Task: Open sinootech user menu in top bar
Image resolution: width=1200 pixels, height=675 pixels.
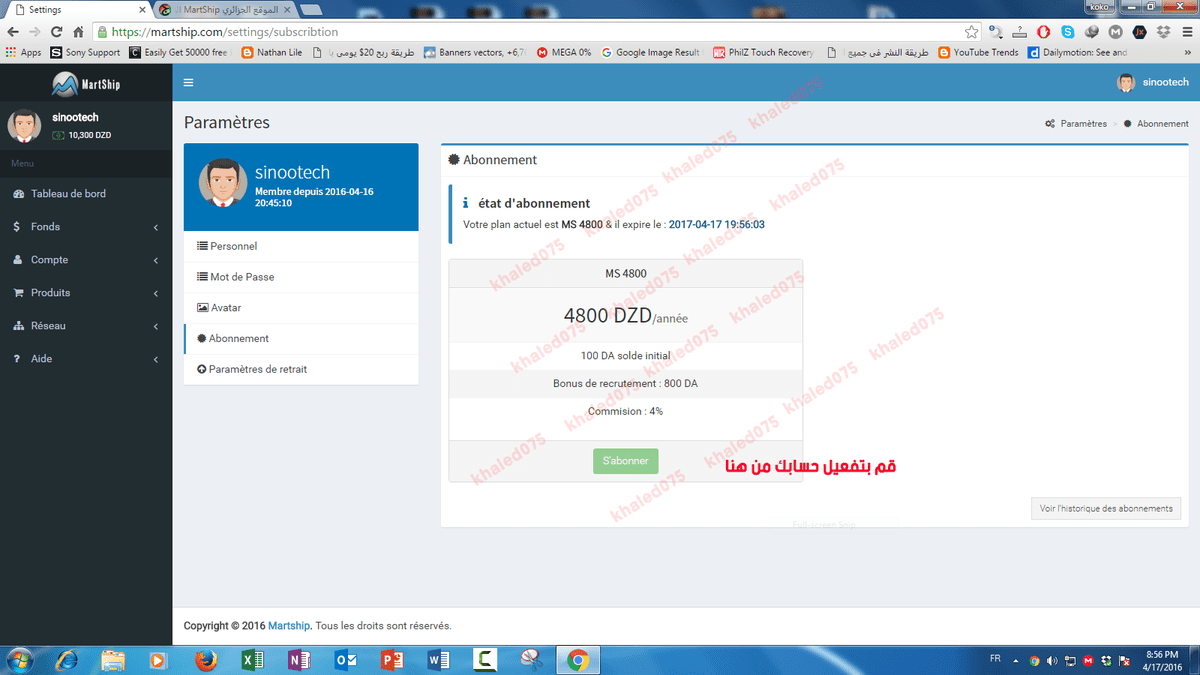Action: pyautogui.click(x=1153, y=83)
